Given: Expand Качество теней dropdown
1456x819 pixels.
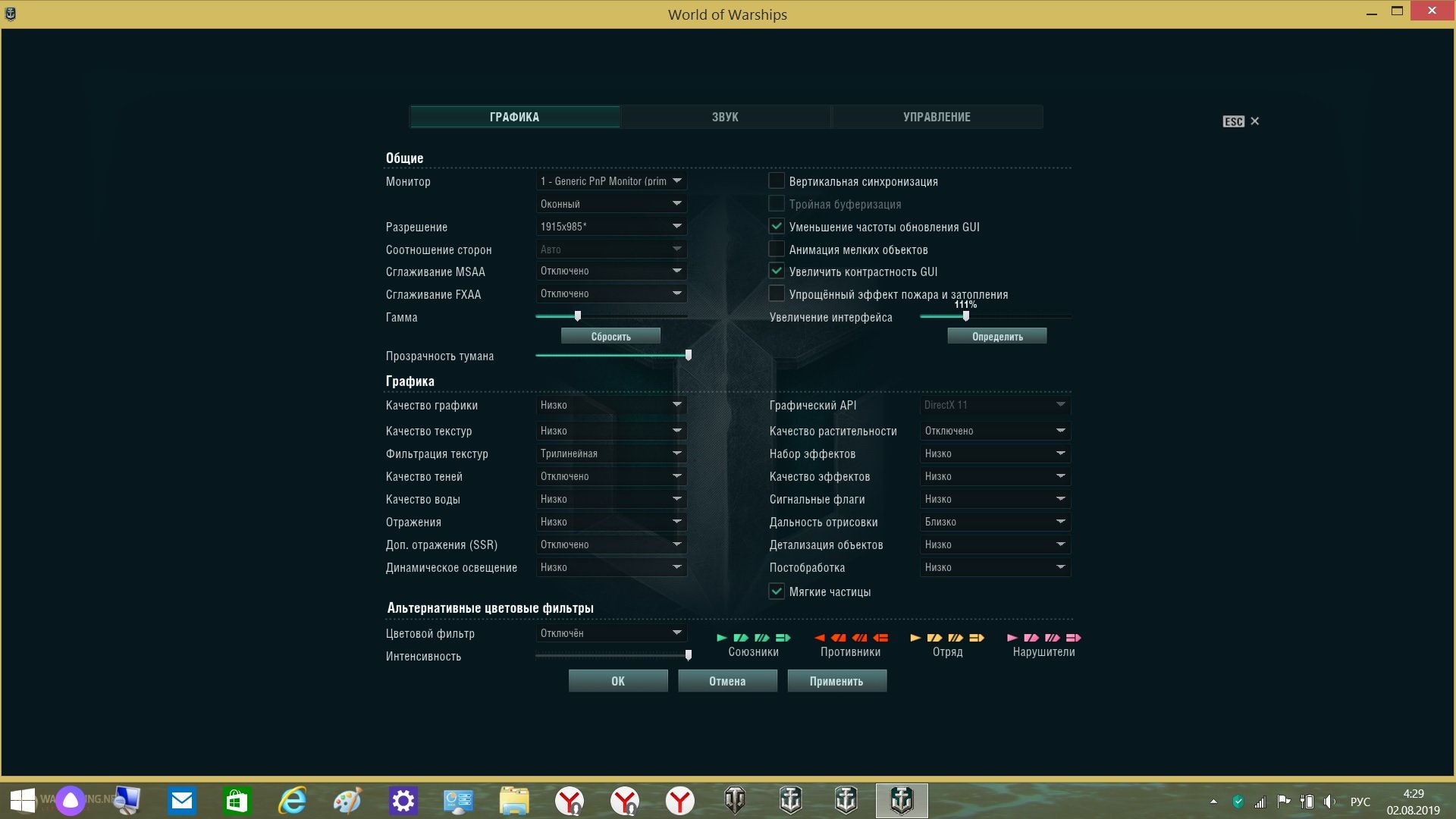Looking at the screenshot, I should 611,477.
